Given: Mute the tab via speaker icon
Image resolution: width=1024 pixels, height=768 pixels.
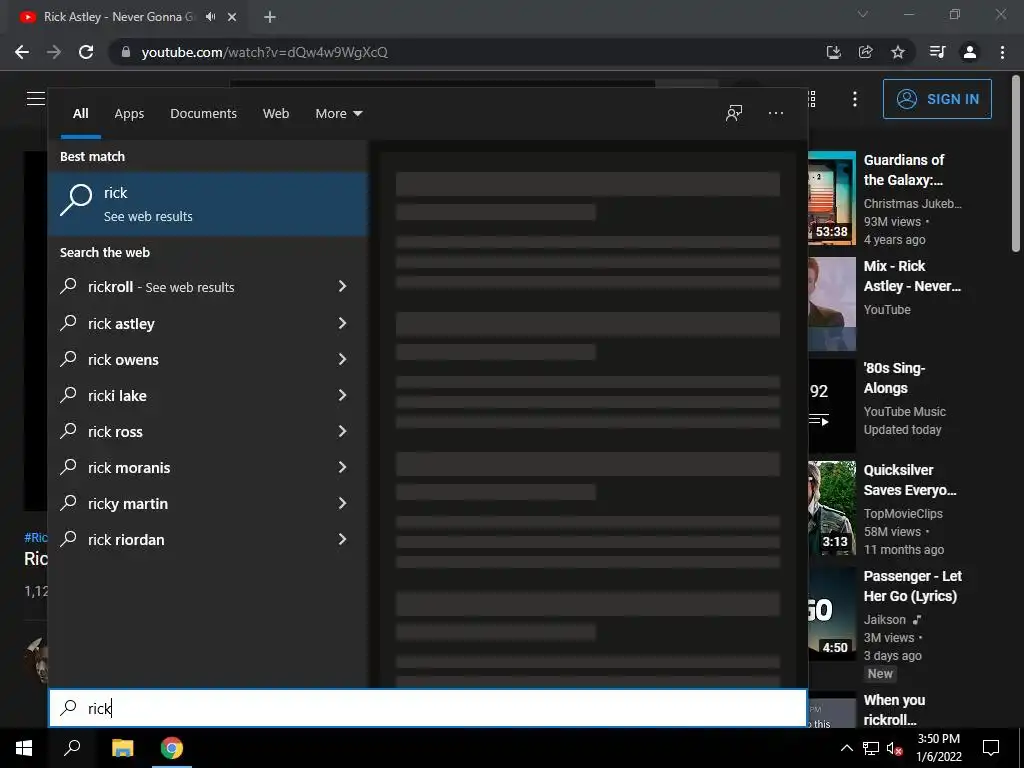Looking at the screenshot, I should pos(210,17).
